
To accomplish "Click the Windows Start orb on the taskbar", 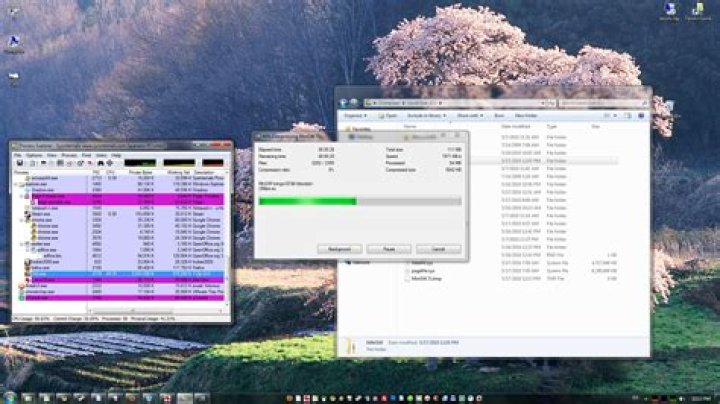I will point(9,397).
